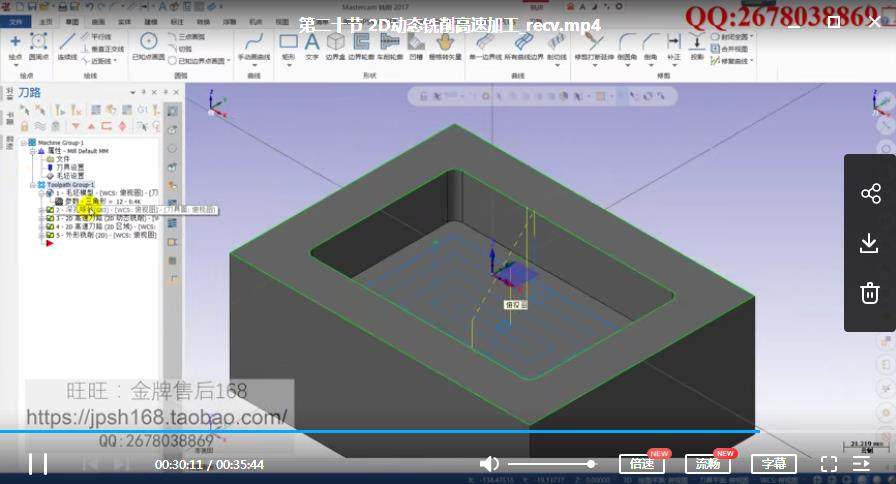Open the 已知边界点画圆 dropdown
This screenshot has height=484, width=896.
(229, 61)
